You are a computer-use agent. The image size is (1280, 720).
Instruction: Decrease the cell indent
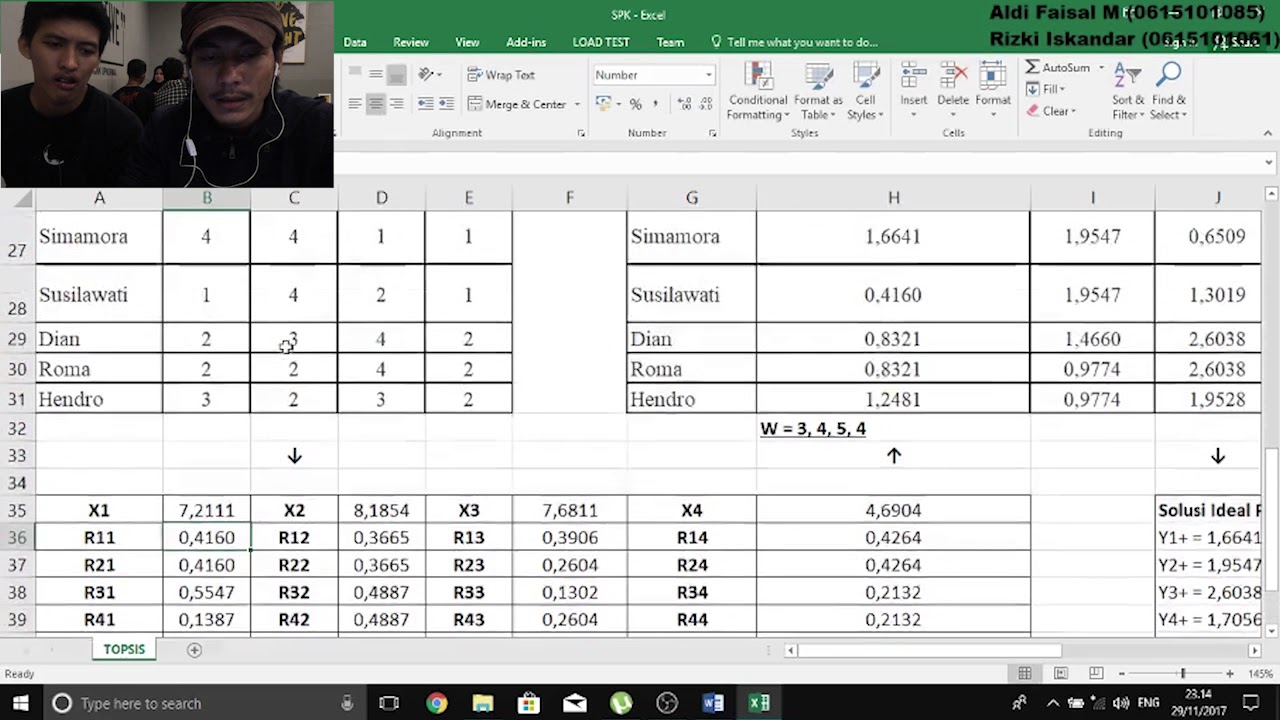tap(426, 104)
